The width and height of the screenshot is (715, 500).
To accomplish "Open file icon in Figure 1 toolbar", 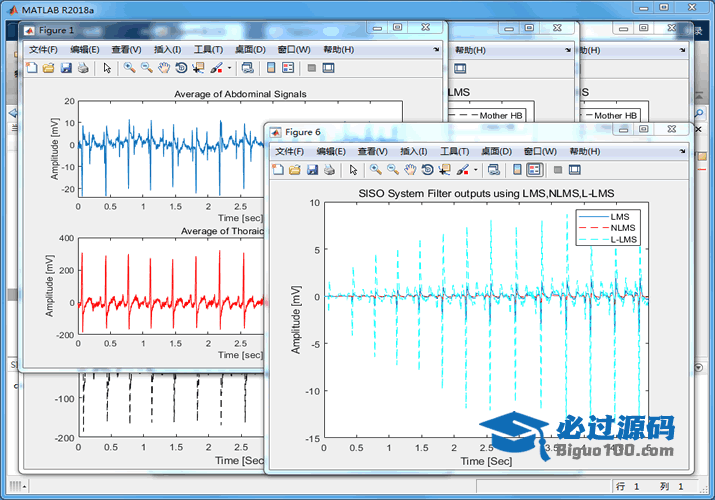I will [x=49, y=68].
